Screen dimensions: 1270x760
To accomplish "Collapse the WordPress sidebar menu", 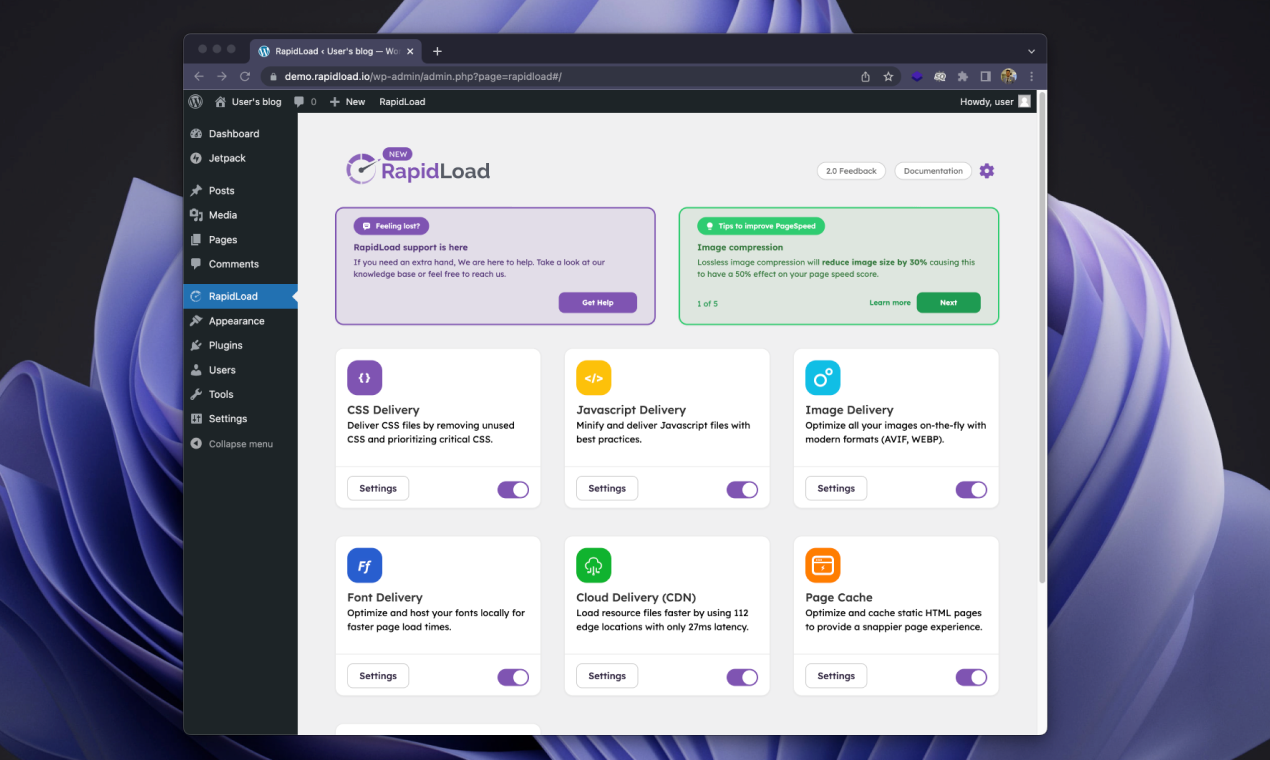I will point(240,444).
